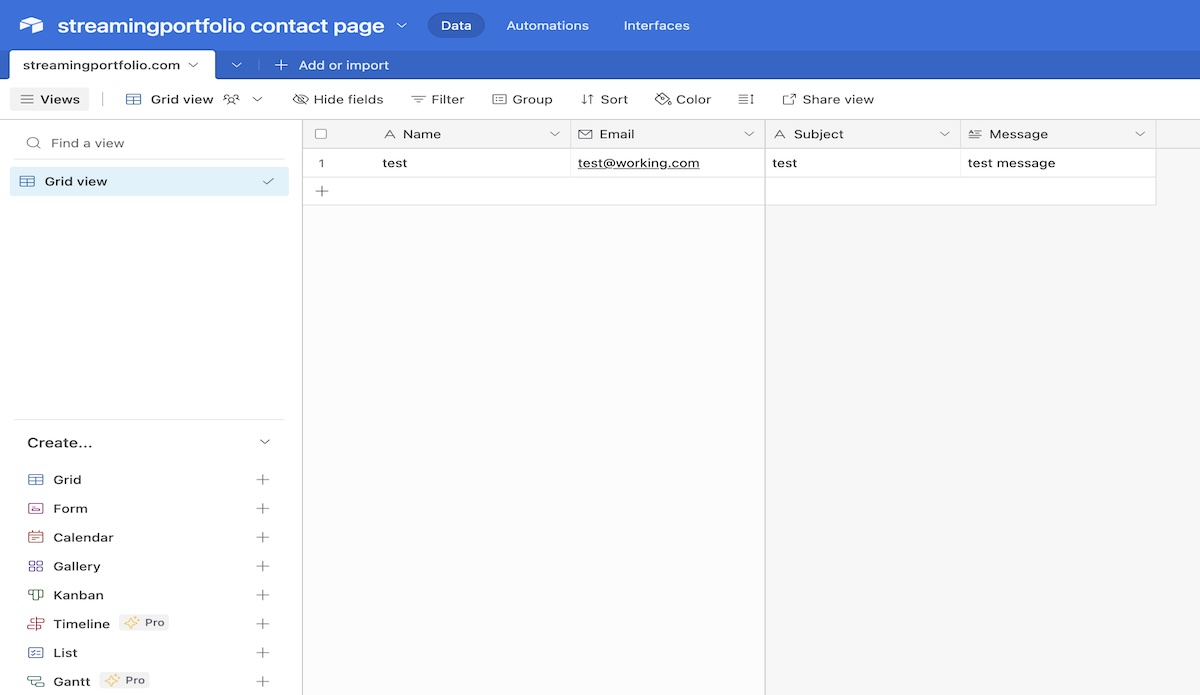Image resolution: width=1200 pixels, height=695 pixels.
Task: Add a new row with plus icon
Action: coord(322,191)
